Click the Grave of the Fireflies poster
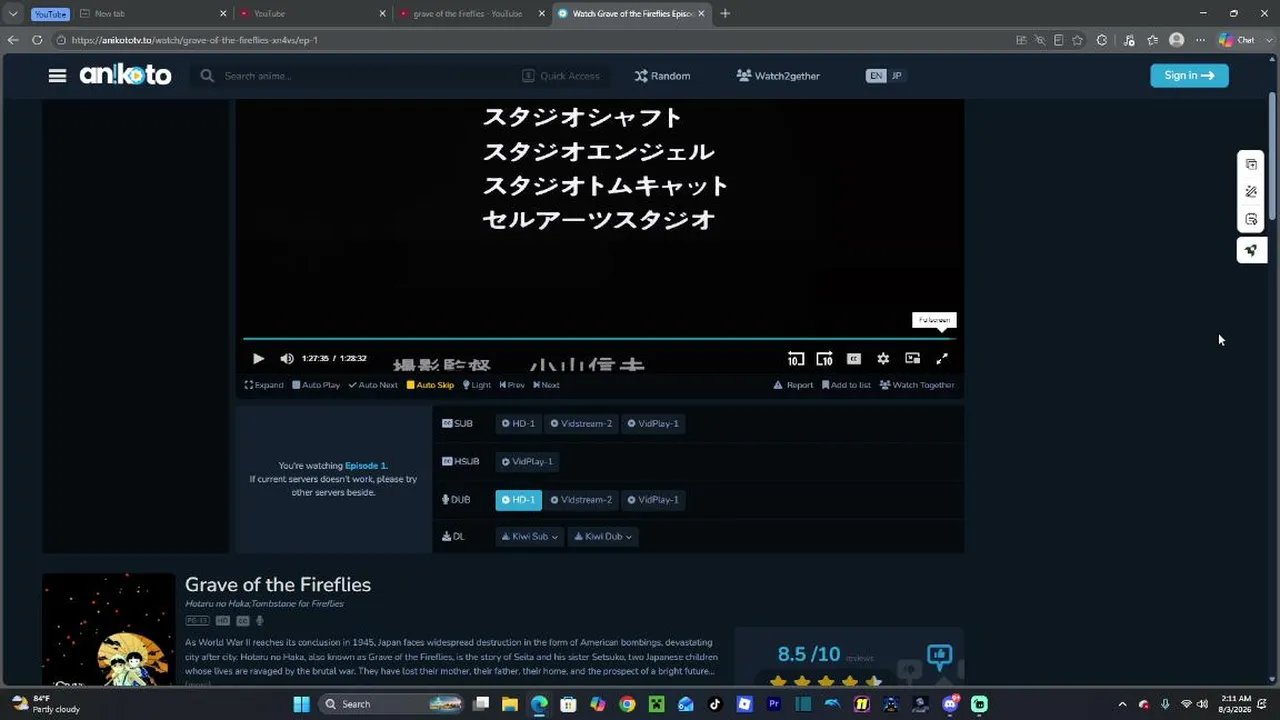 click(x=108, y=630)
